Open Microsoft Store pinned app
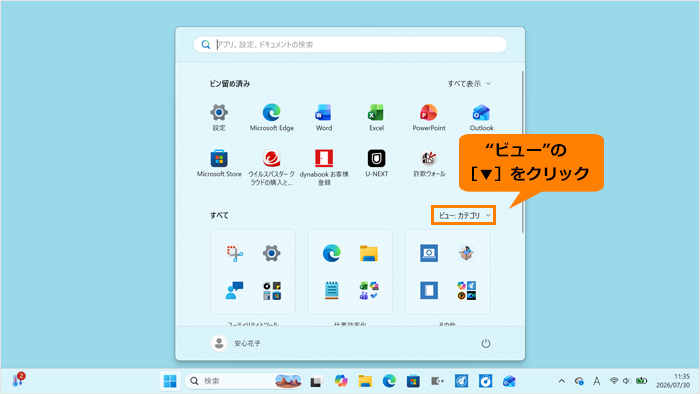This screenshot has height=394, width=700. [219, 164]
